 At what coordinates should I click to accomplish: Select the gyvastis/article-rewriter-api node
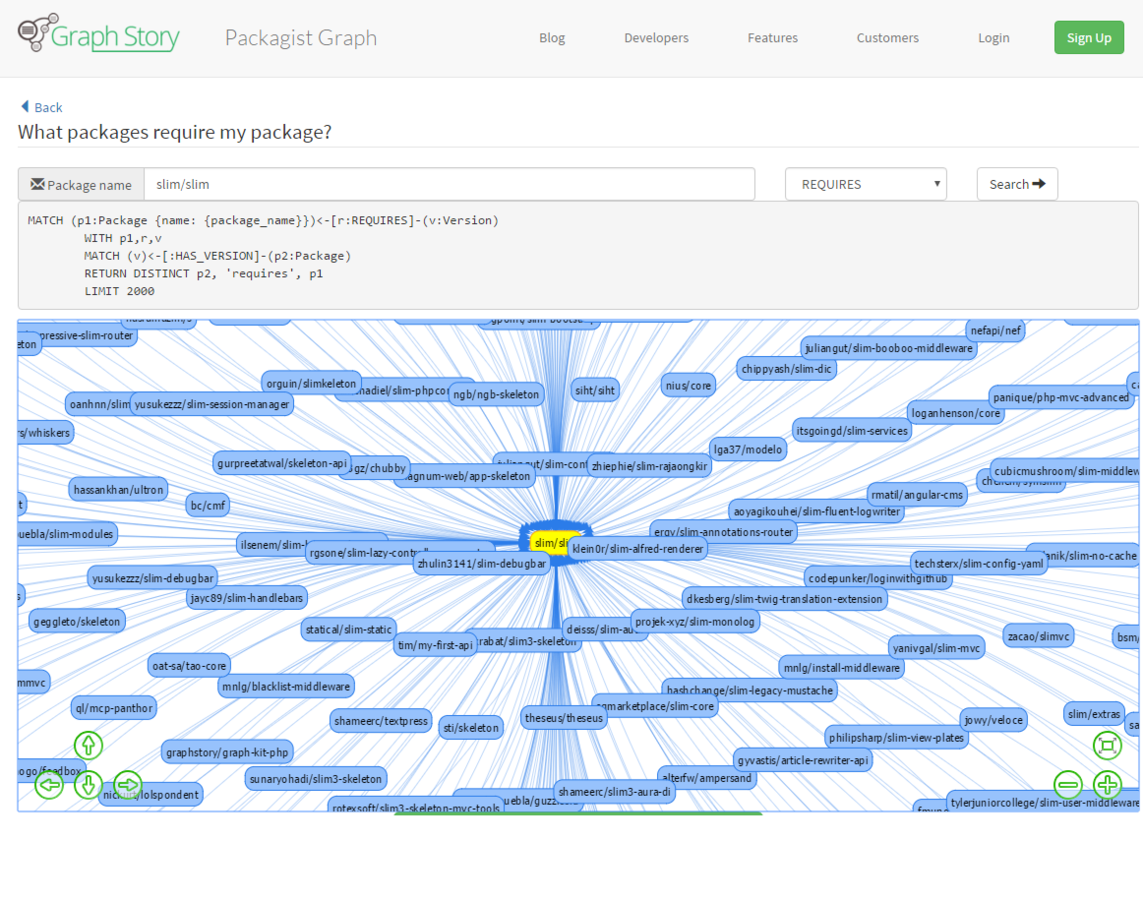click(803, 760)
